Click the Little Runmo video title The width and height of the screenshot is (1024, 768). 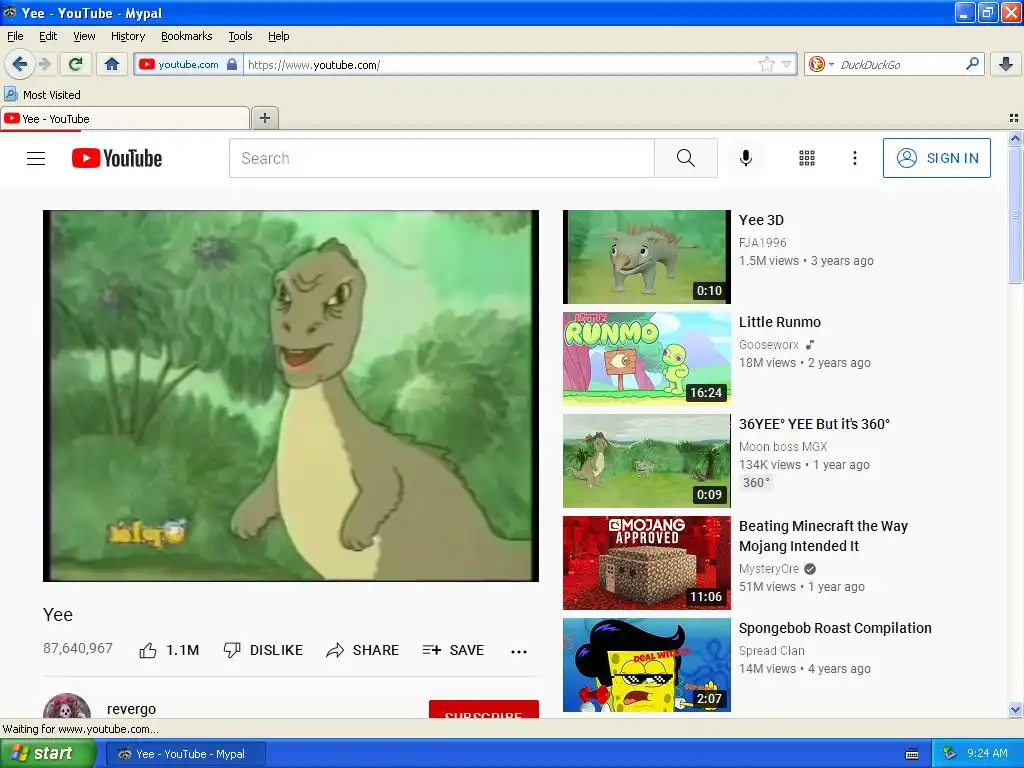tap(780, 322)
